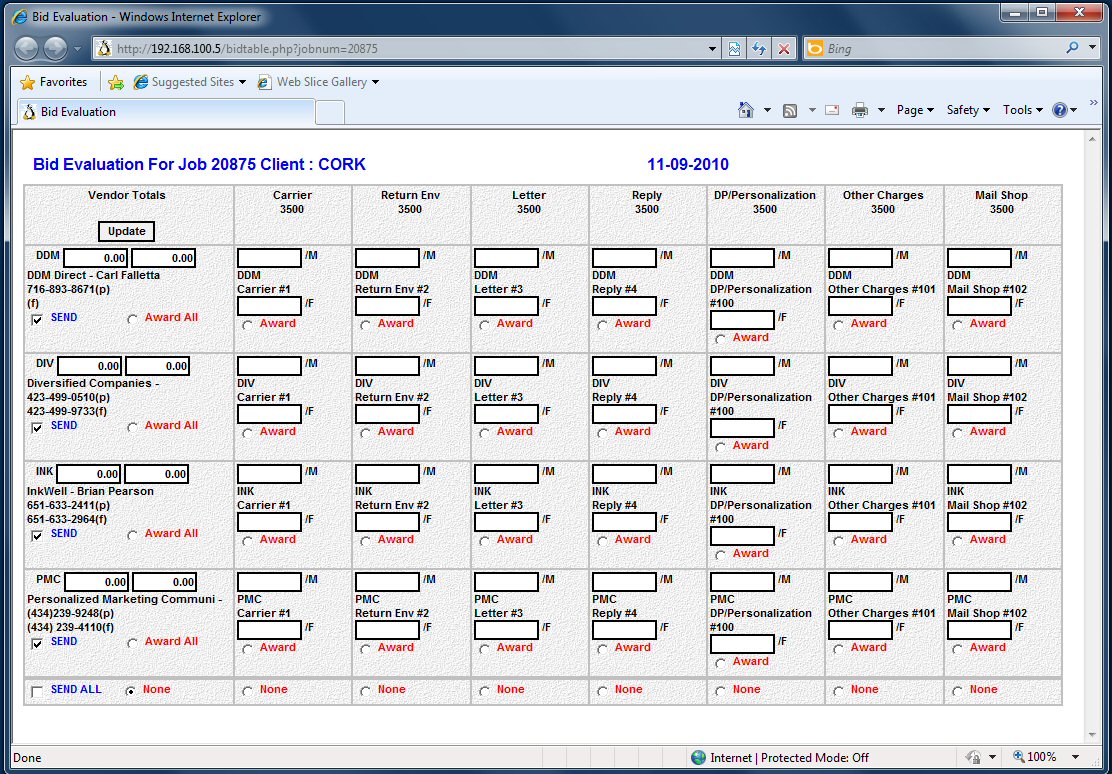Expand the Bing search options dropdown
Screen dimensions: 1112x774
[x=1093, y=48]
